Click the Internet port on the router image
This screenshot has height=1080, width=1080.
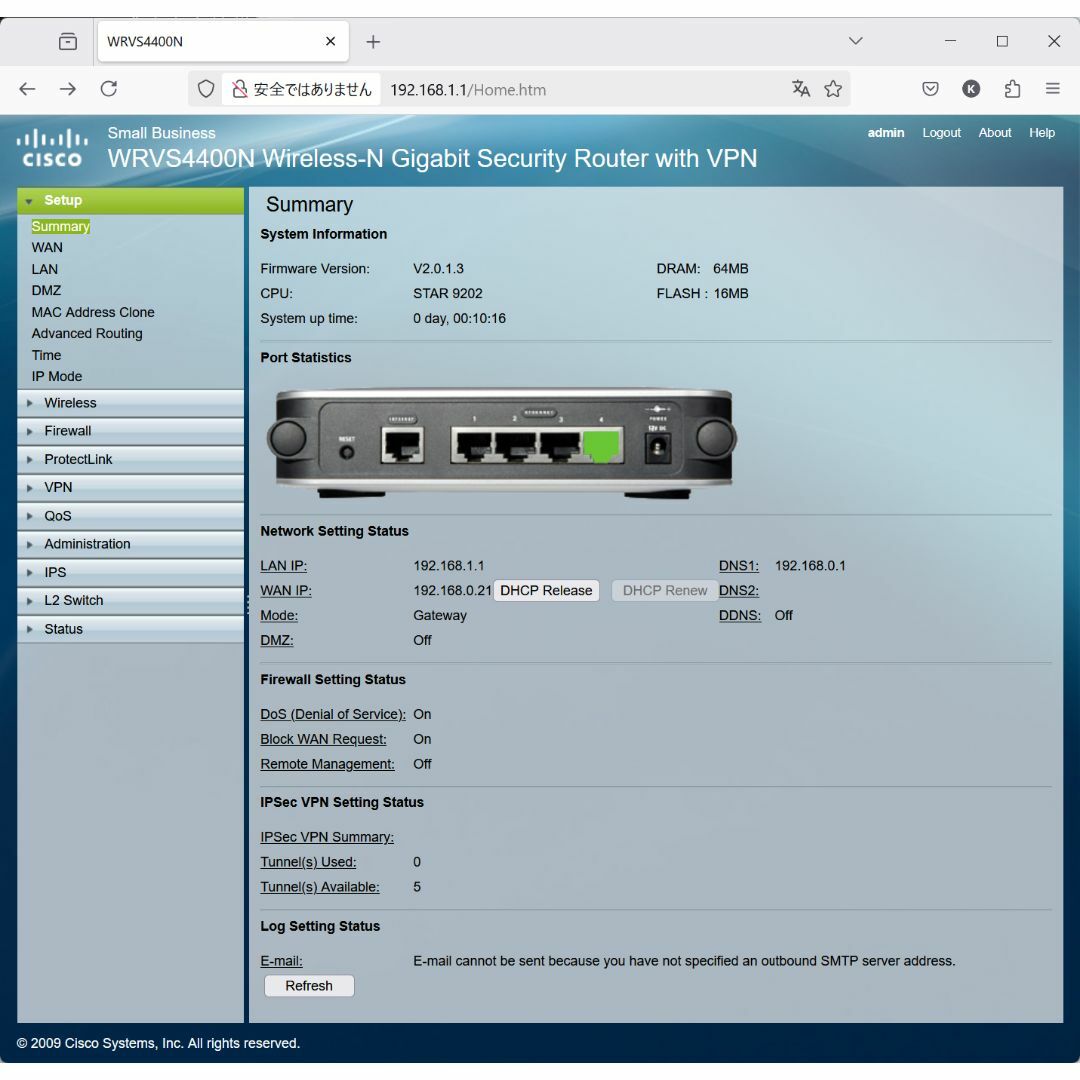tap(402, 444)
